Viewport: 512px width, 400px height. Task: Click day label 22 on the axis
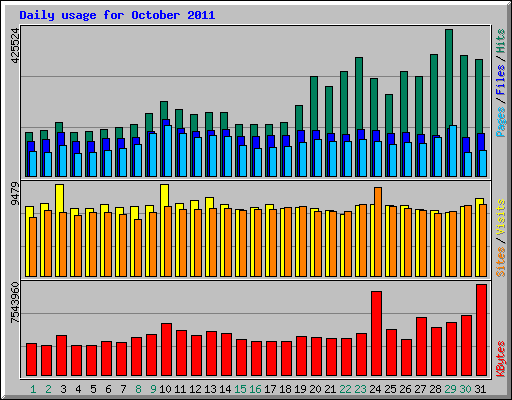[345, 389]
